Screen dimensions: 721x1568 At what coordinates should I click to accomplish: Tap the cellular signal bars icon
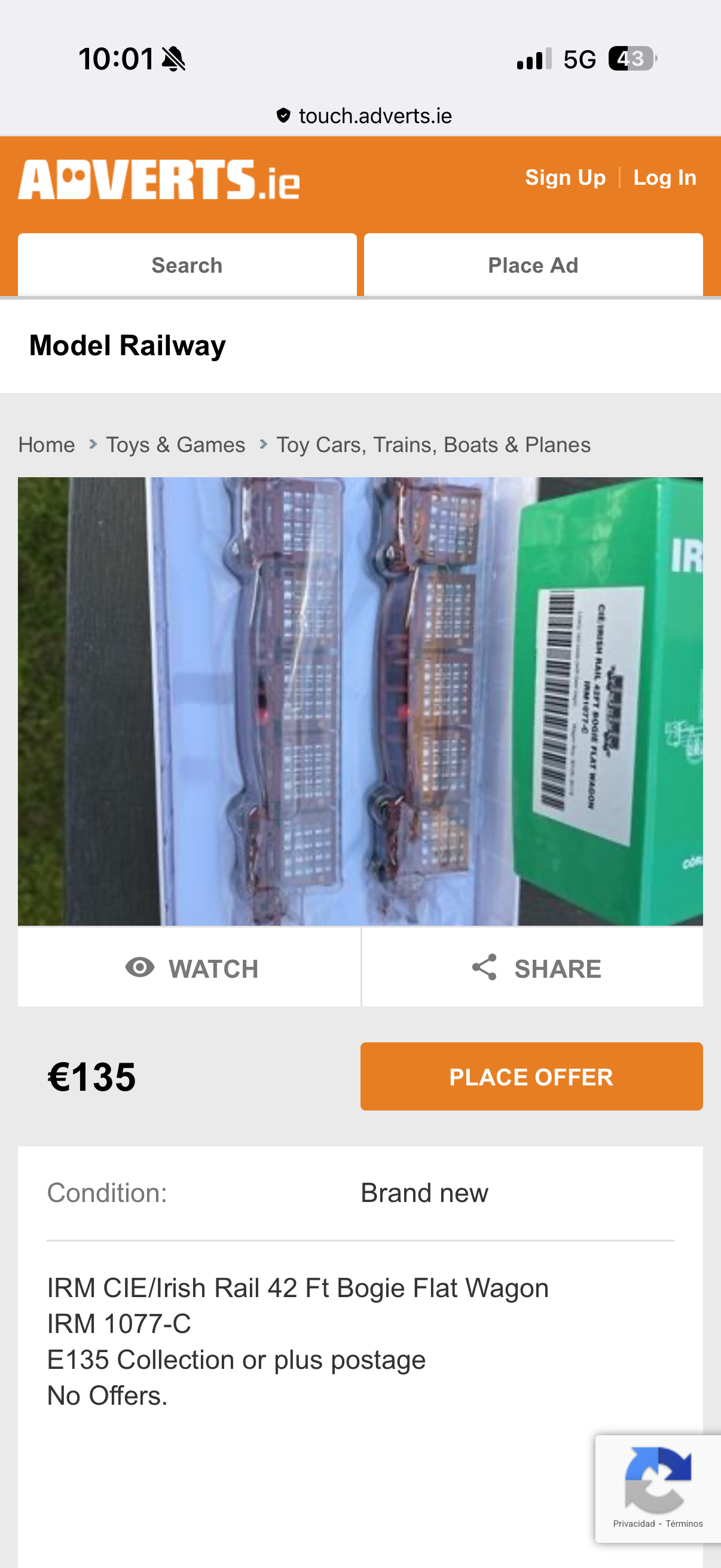pos(534,59)
